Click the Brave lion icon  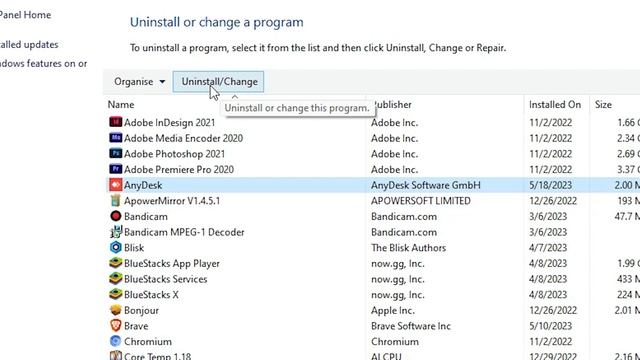(116, 325)
